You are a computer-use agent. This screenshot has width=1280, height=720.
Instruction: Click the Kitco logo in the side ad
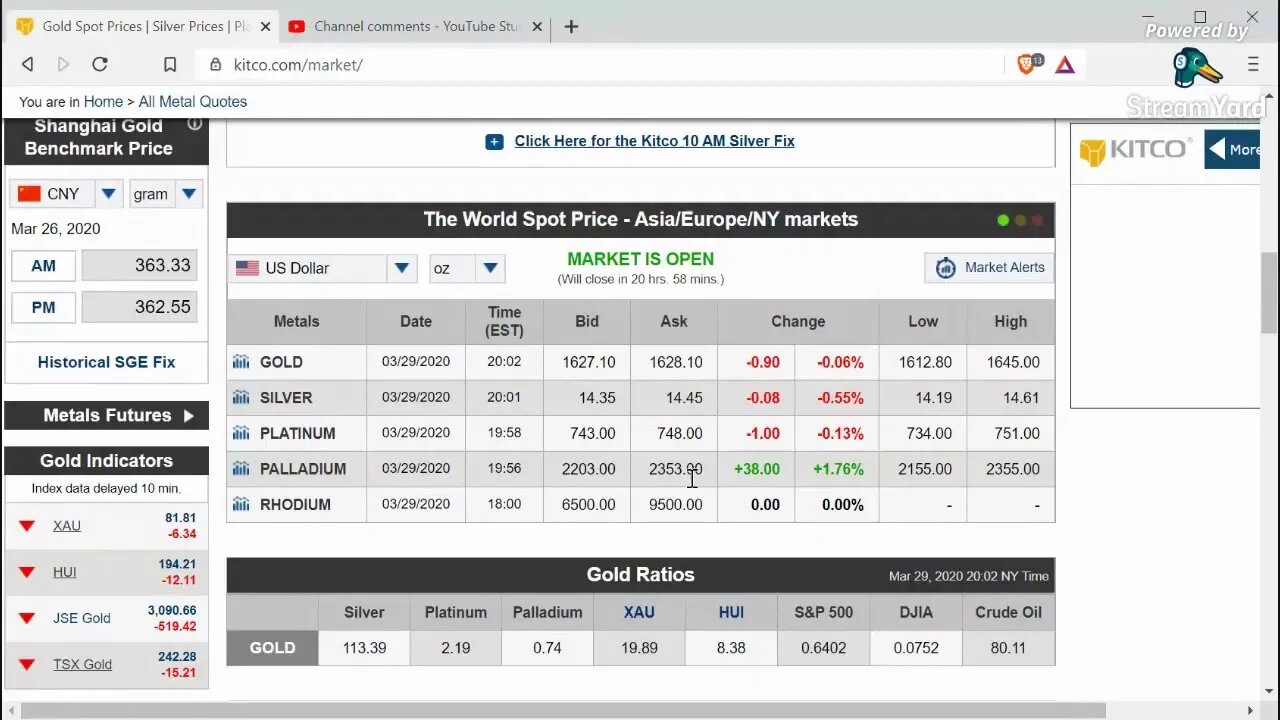[1134, 150]
